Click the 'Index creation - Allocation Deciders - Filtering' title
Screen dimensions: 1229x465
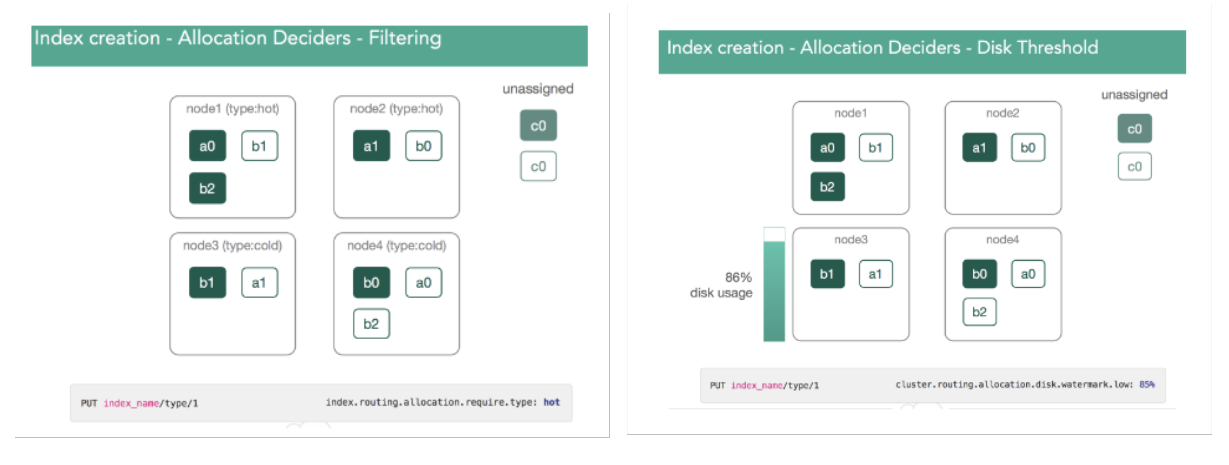pyautogui.click(x=238, y=39)
